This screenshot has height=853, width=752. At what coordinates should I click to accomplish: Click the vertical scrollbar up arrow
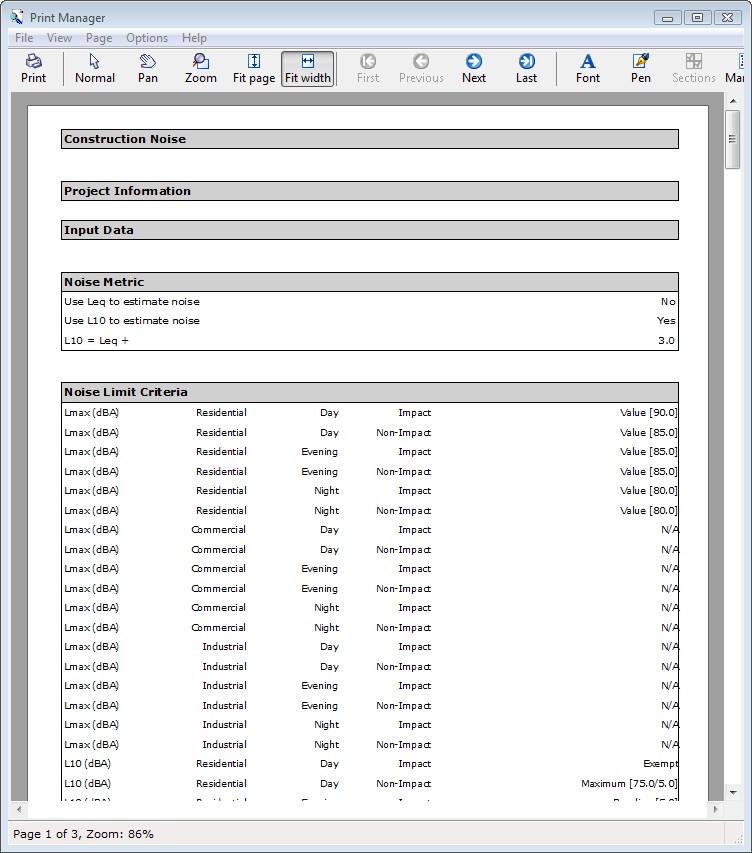[734, 102]
